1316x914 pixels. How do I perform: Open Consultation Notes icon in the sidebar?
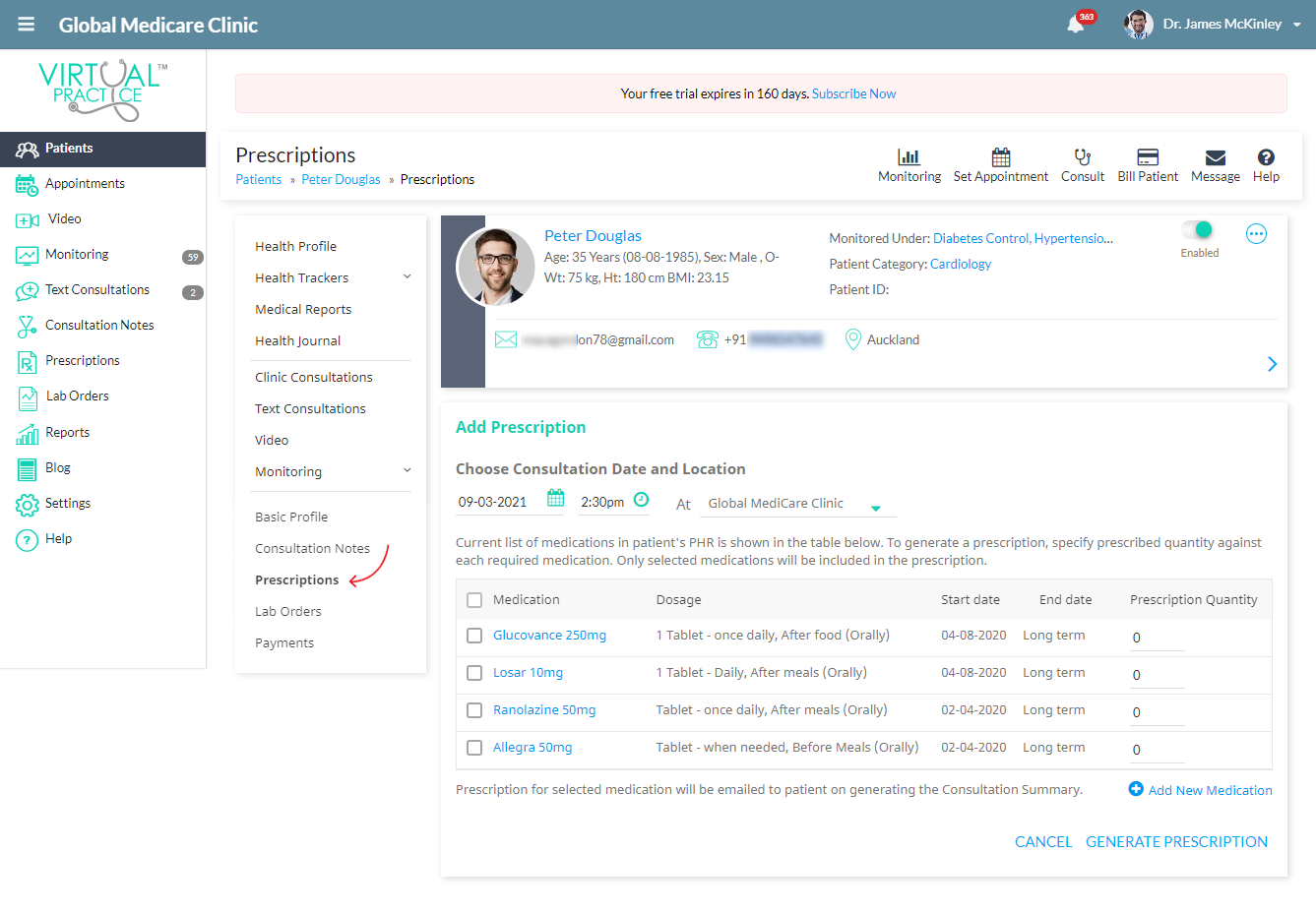27,326
